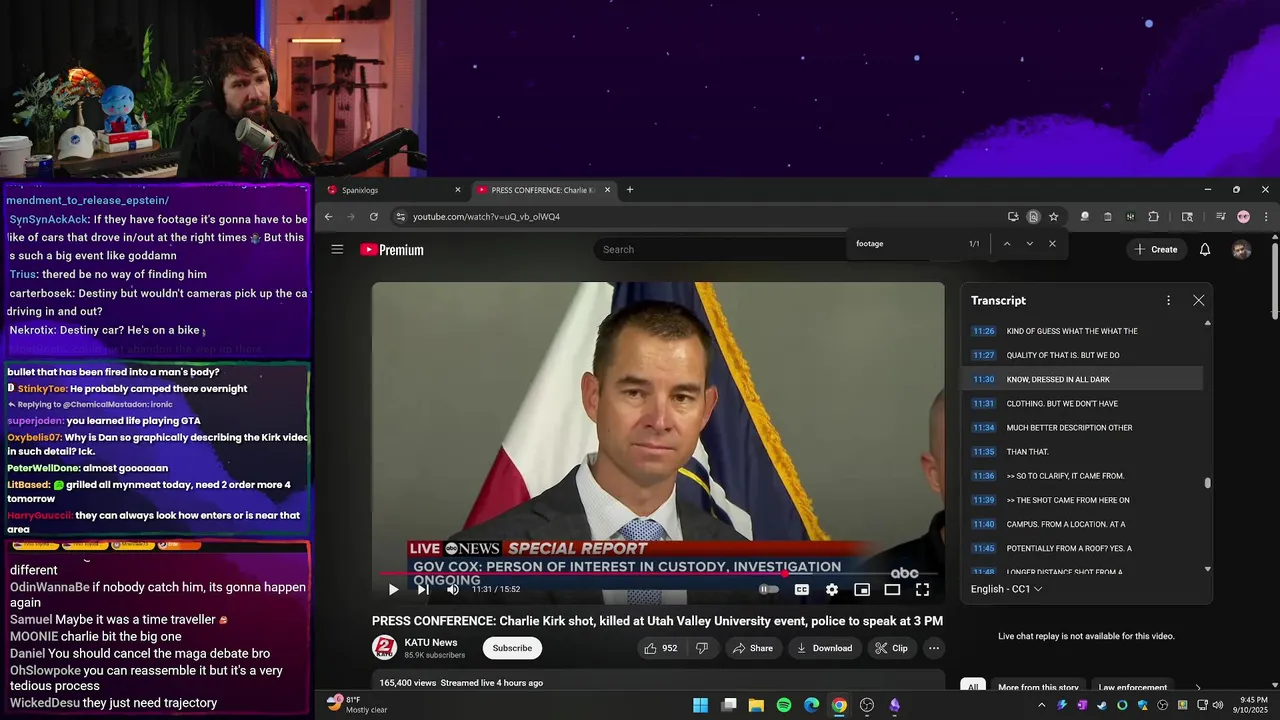Image resolution: width=1280 pixels, height=720 pixels.
Task: Go to next find-in-page match
Action: pyautogui.click(x=1029, y=244)
